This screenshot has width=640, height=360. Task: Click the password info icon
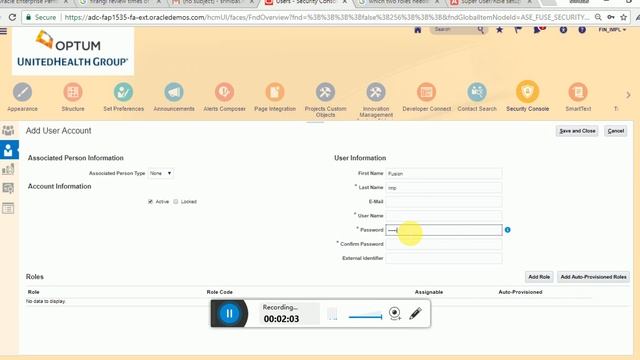coord(507,230)
